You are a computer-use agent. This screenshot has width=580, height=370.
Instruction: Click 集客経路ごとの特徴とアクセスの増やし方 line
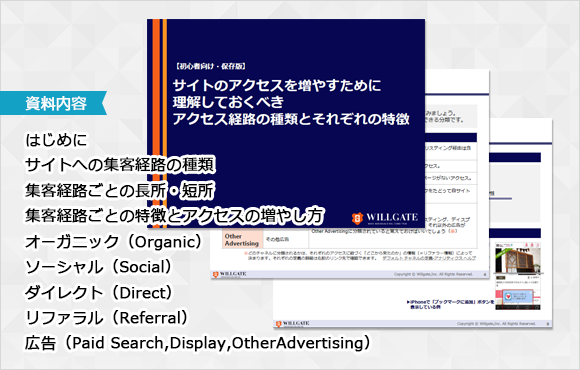[174, 216]
